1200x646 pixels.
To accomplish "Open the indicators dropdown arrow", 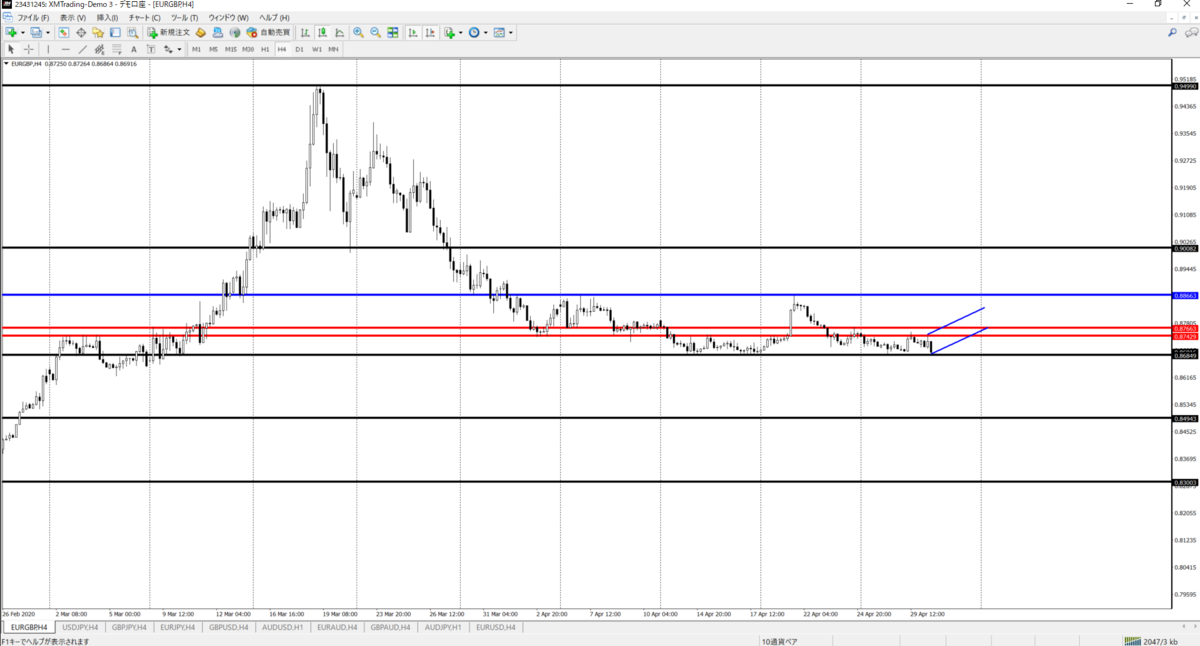I will pyautogui.click(x=461, y=32).
